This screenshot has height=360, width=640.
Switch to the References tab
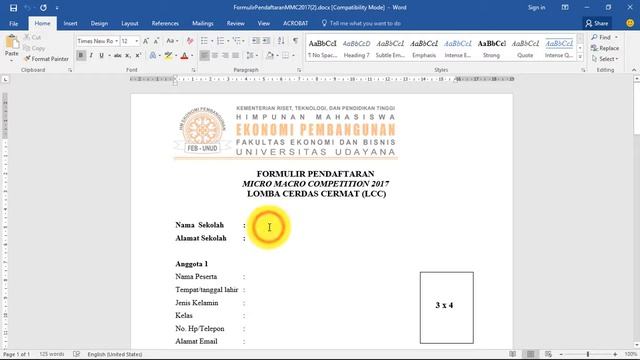coord(165,23)
